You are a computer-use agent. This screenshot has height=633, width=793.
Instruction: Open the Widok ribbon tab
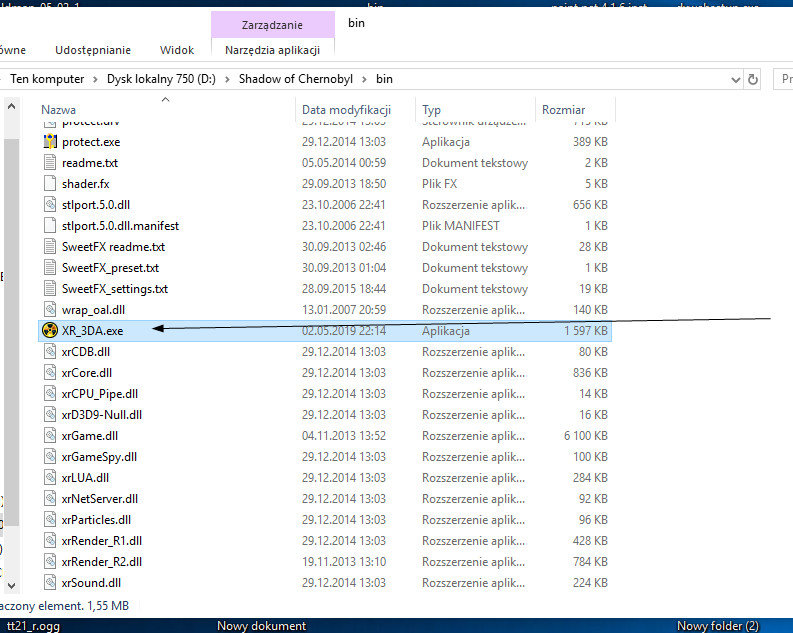(x=177, y=50)
